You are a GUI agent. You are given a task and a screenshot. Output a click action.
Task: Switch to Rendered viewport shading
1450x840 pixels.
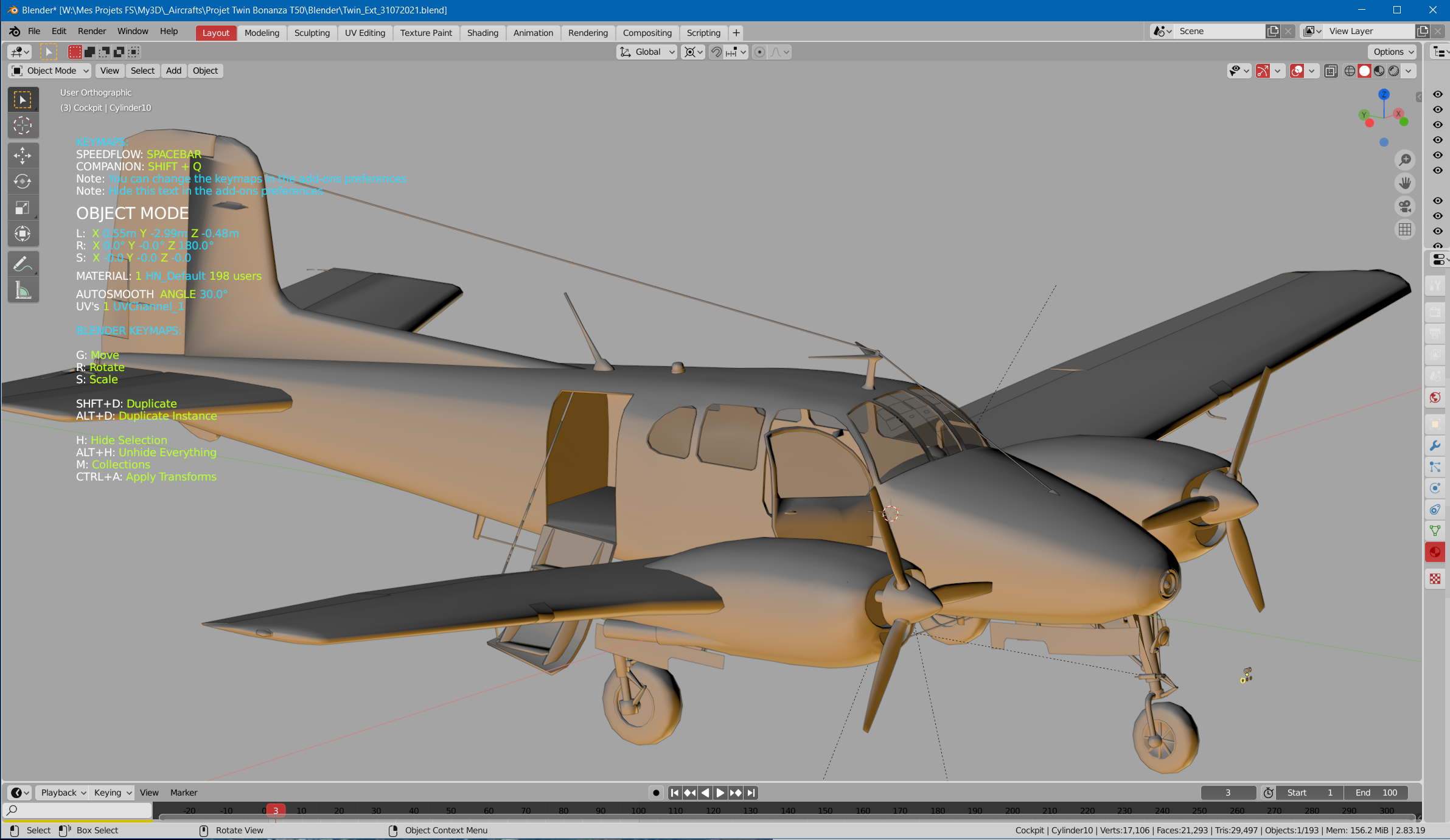click(1393, 71)
